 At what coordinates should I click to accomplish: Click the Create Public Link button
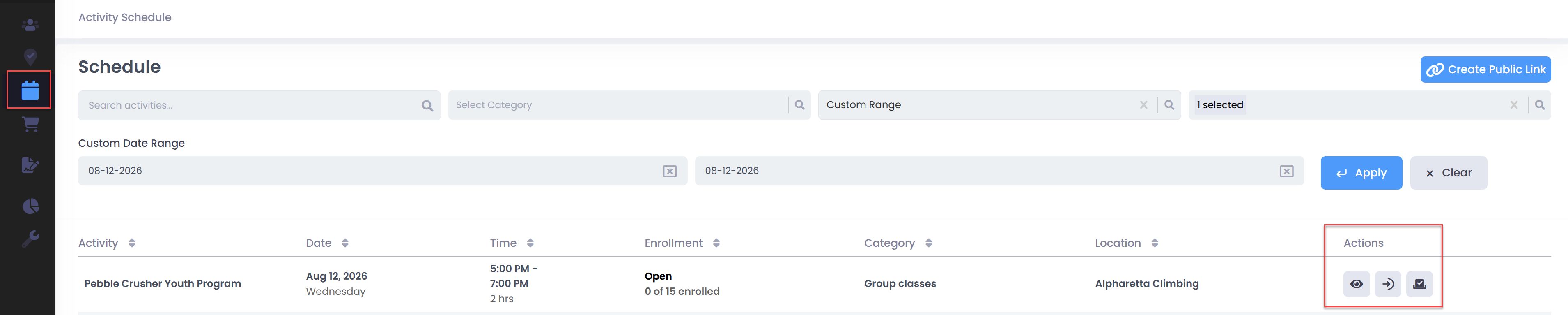coord(1485,69)
